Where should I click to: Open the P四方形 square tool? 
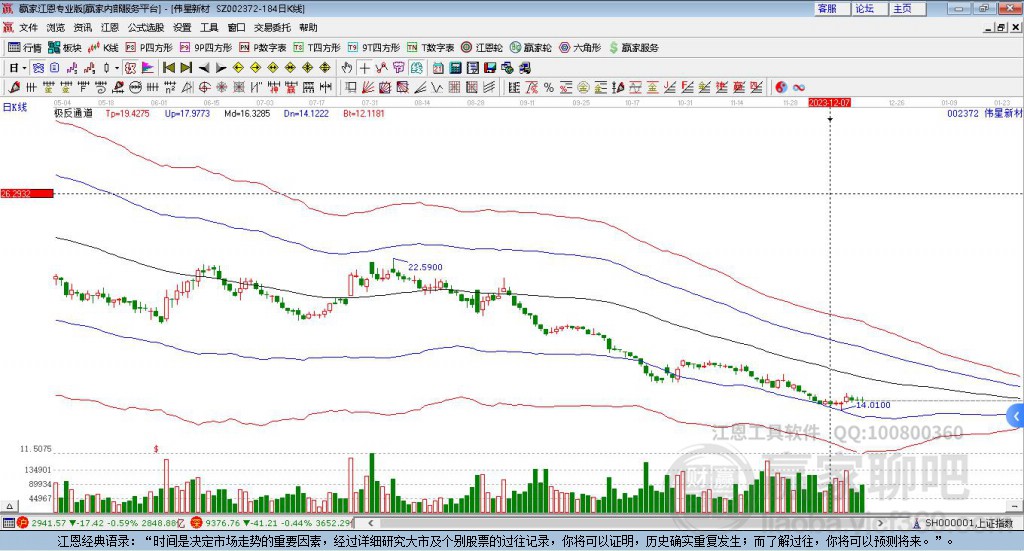(149, 47)
